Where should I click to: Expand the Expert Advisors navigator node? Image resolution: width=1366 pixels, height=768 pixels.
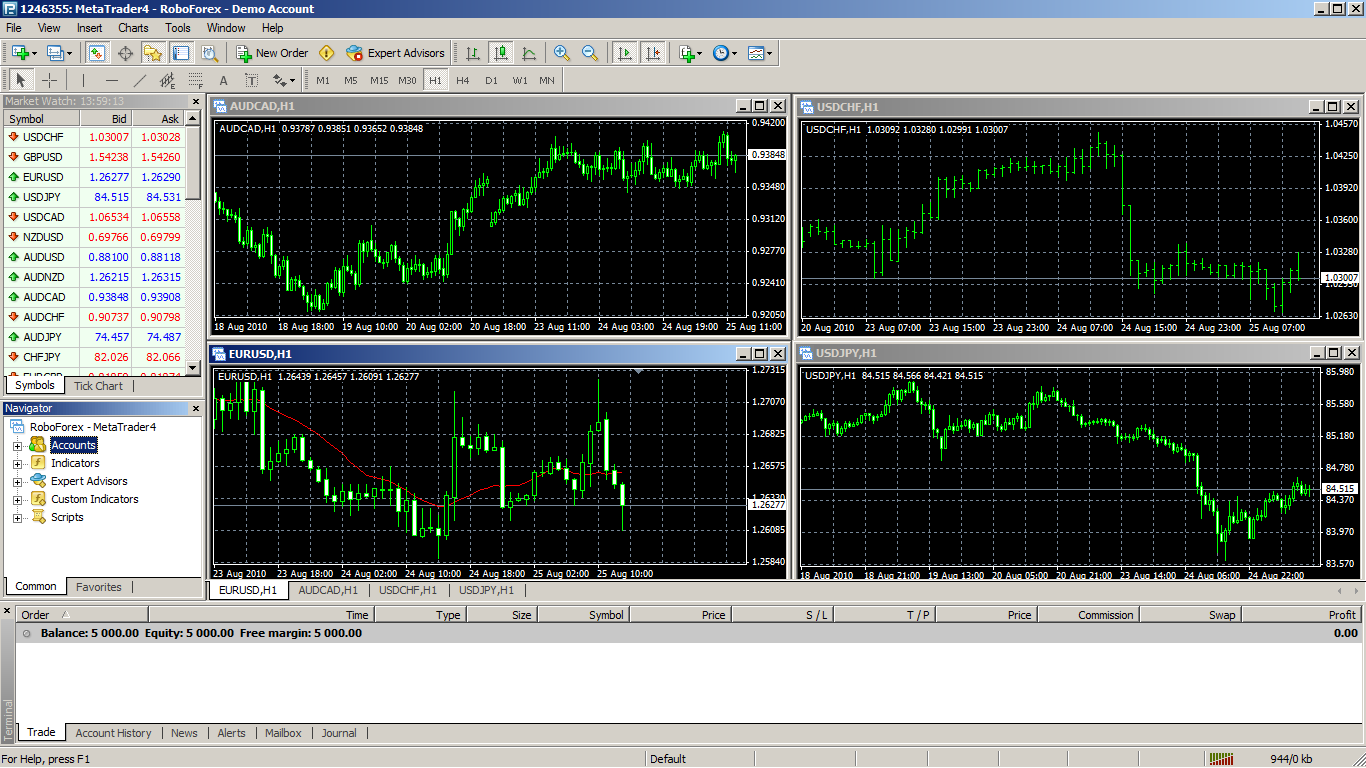point(17,482)
